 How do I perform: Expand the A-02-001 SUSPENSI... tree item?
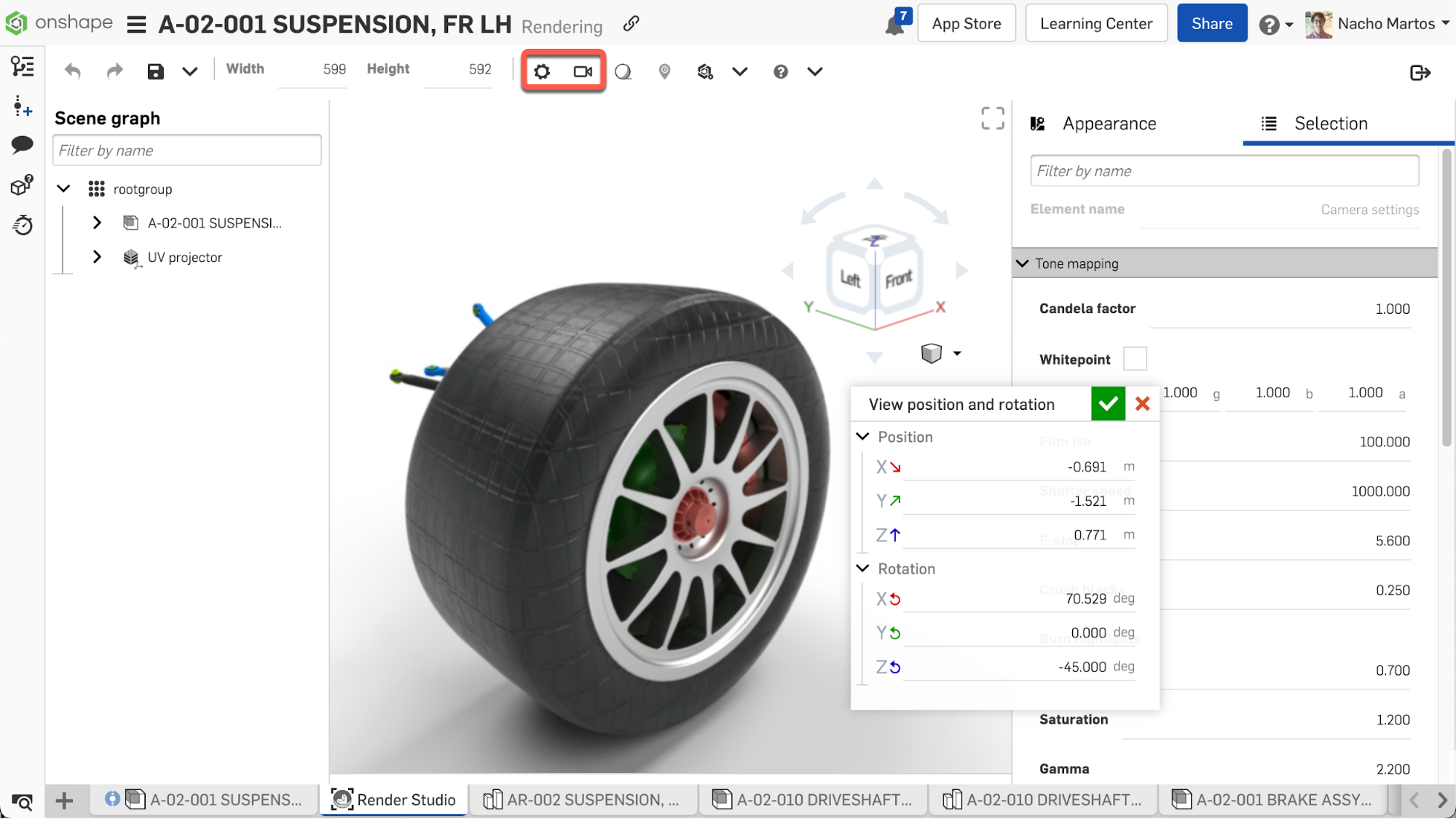pos(97,222)
